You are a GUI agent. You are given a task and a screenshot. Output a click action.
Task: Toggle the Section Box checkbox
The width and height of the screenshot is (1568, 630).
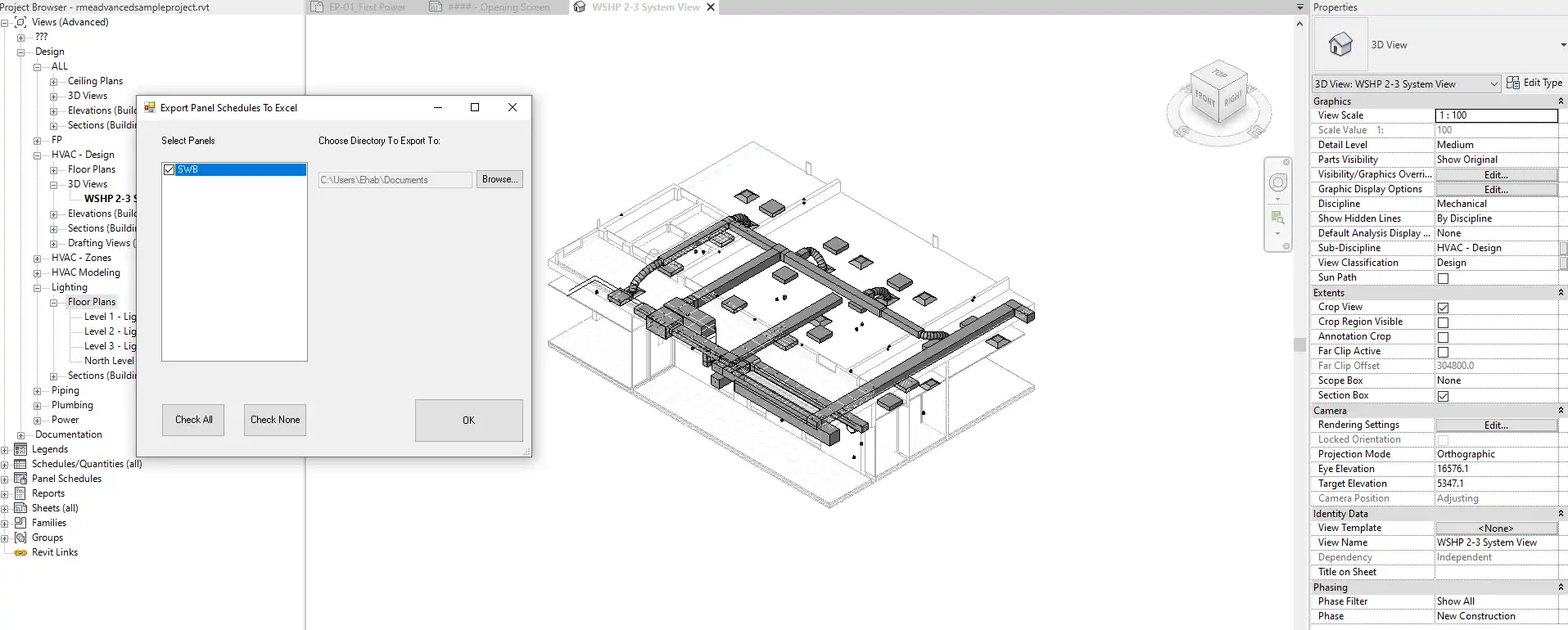coord(1444,396)
